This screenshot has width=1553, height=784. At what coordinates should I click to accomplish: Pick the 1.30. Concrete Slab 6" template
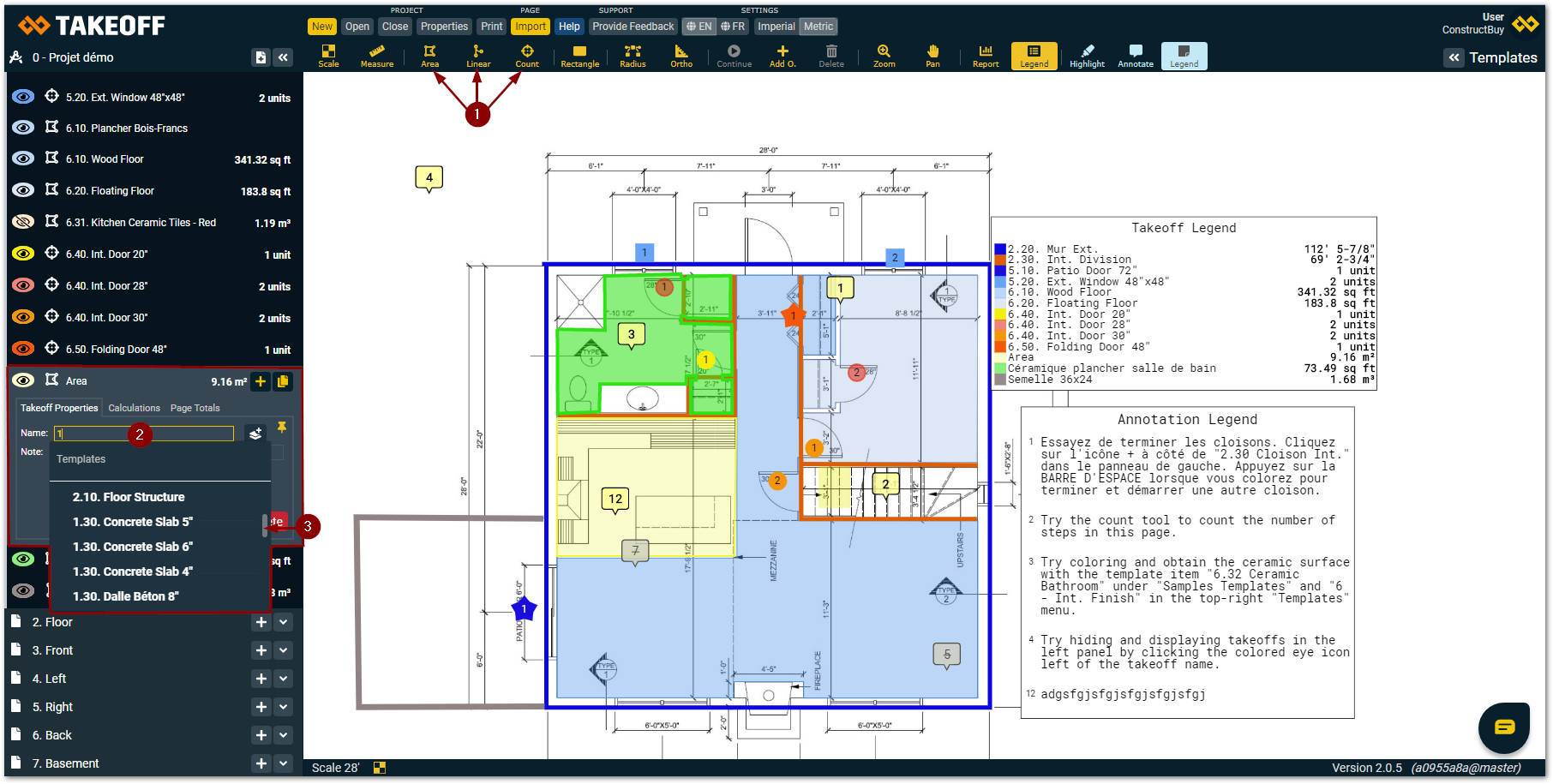(x=133, y=547)
